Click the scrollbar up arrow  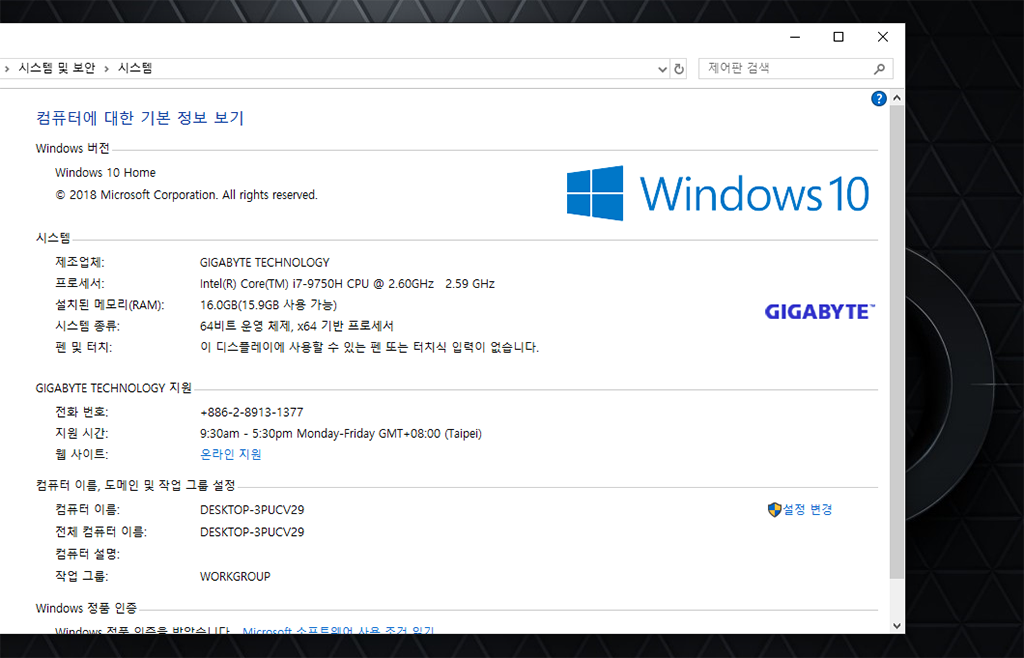click(897, 99)
